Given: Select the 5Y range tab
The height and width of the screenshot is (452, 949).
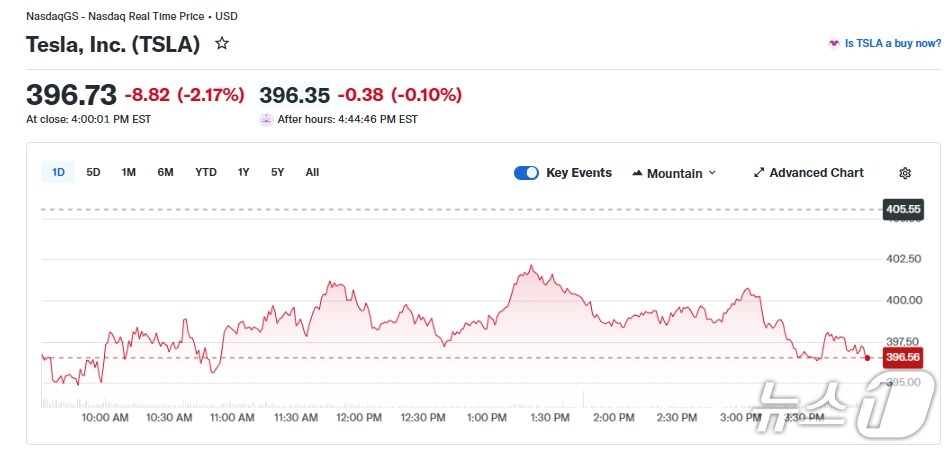Looking at the screenshot, I should [277, 172].
